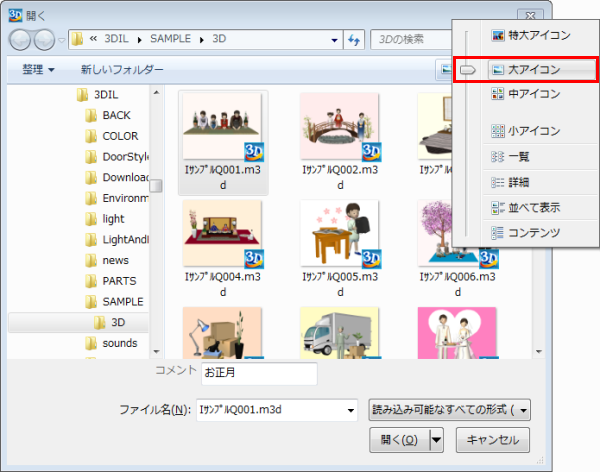Select the delivery truck thumbnail
This screenshot has height=472, width=600.
pyautogui.click(x=340, y=333)
